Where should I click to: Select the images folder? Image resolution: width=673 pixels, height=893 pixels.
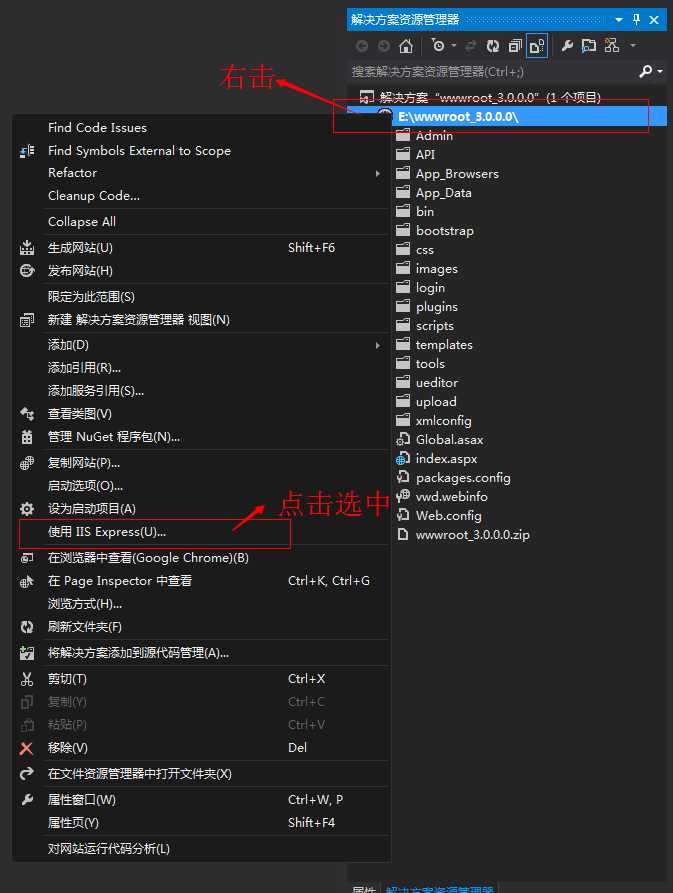pyautogui.click(x=437, y=268)
